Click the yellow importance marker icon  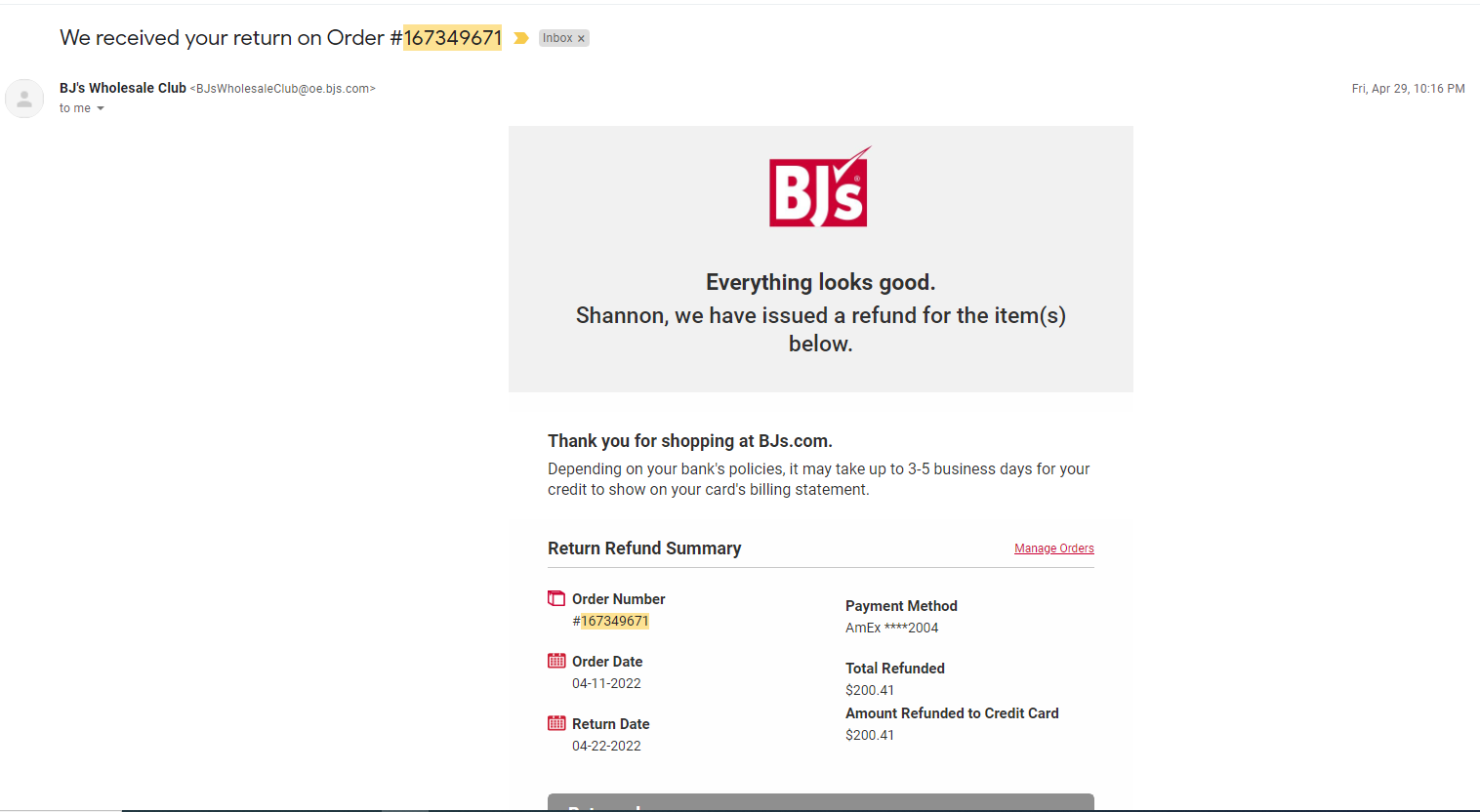(x=521, y=38)
